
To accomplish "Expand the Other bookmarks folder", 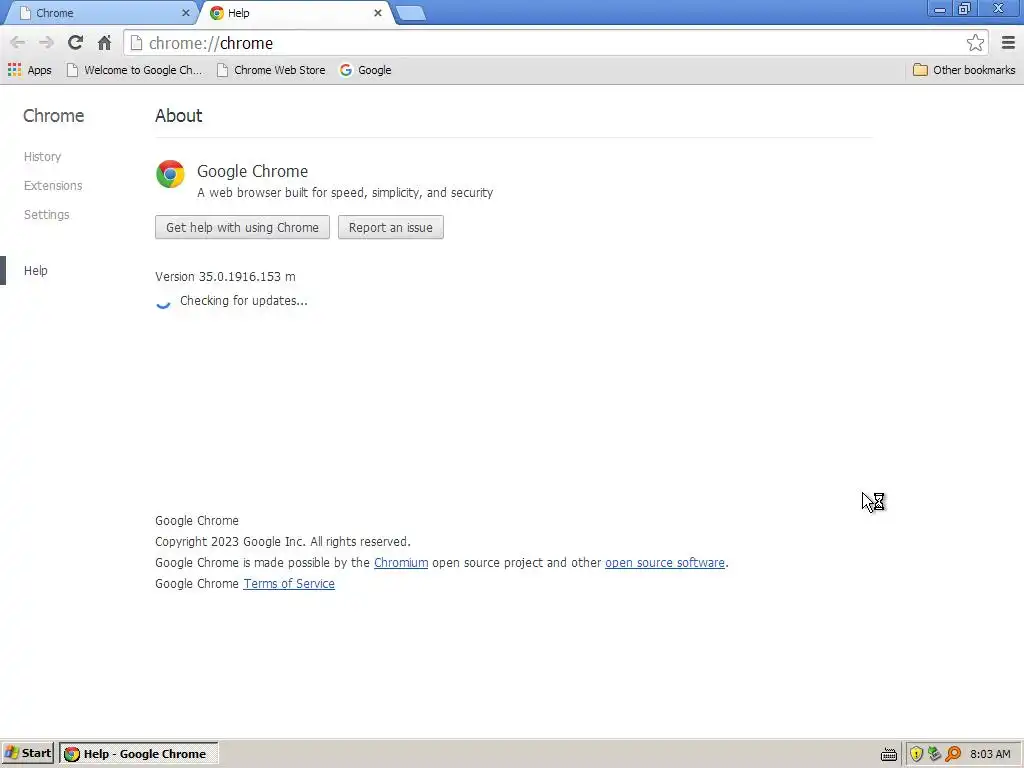I will tap(964, 70).
